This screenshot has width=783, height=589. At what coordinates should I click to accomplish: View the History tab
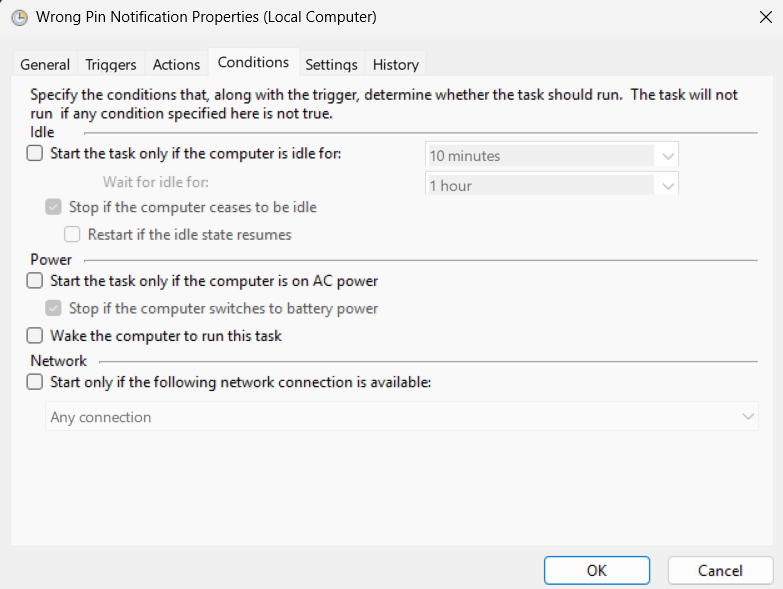395,64
